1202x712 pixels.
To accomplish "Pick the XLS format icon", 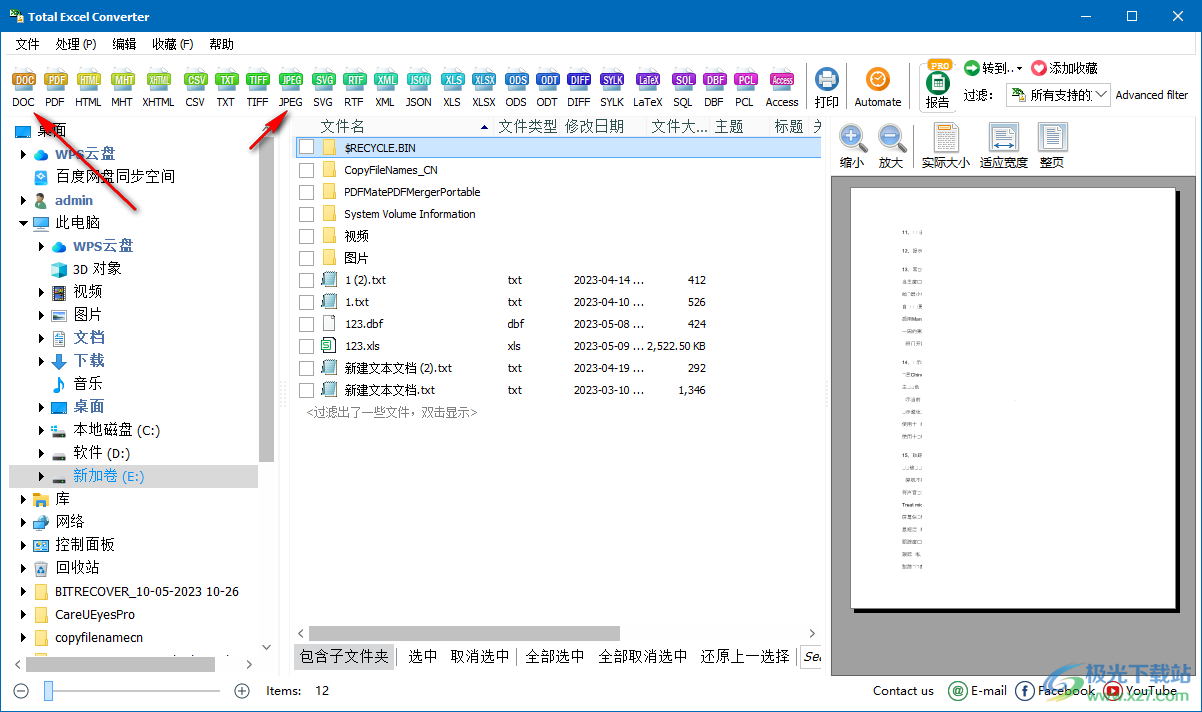I will tap(452, 88).
